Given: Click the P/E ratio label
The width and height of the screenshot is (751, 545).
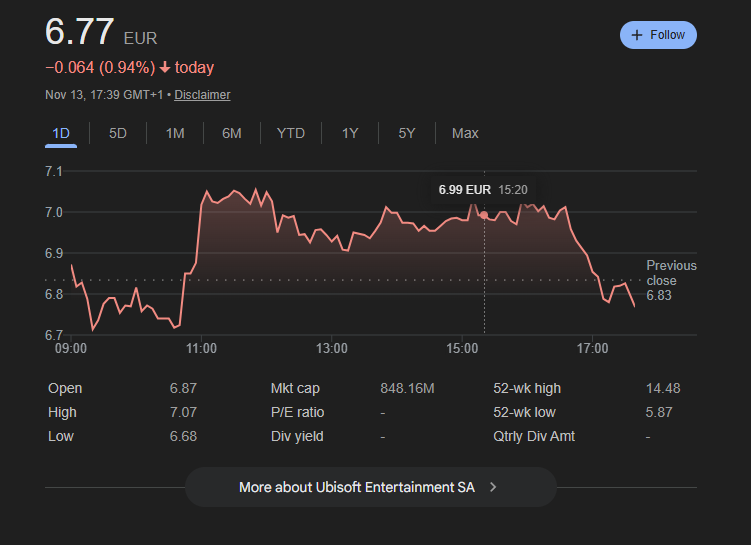Looking at the screenshot, I should 297,412.
